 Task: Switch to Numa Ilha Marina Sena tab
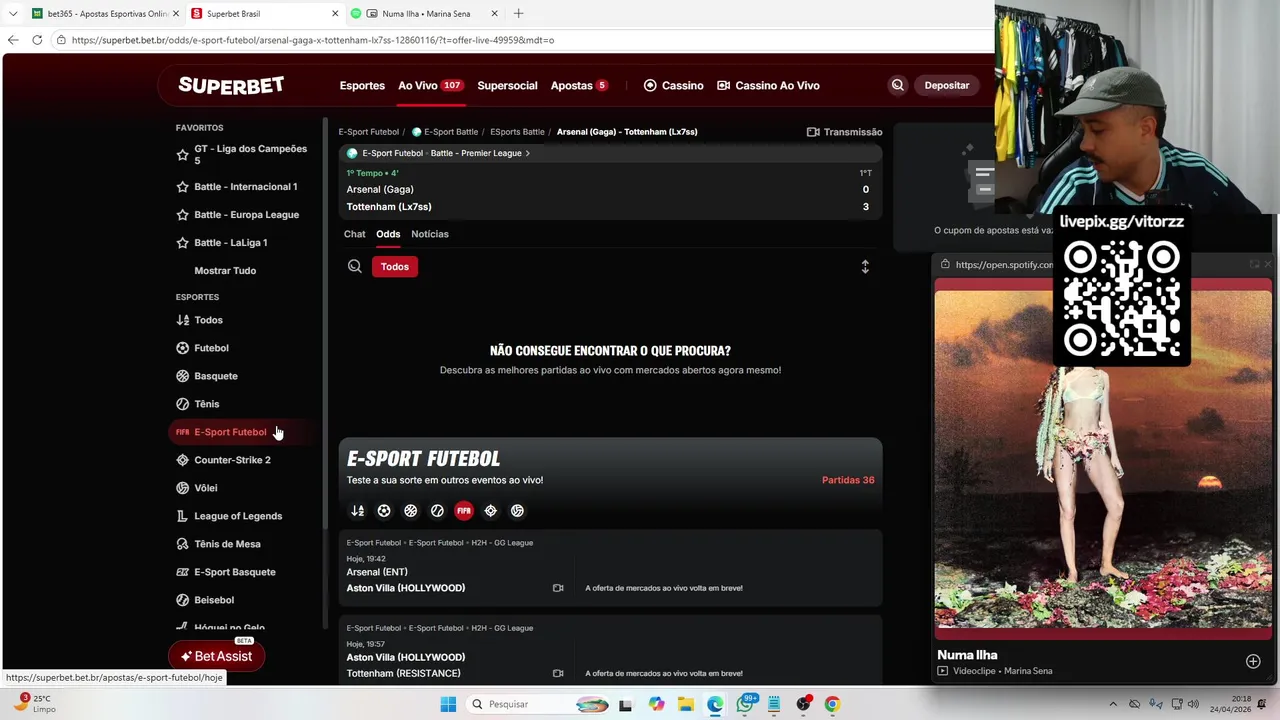(x=425, y=14)
